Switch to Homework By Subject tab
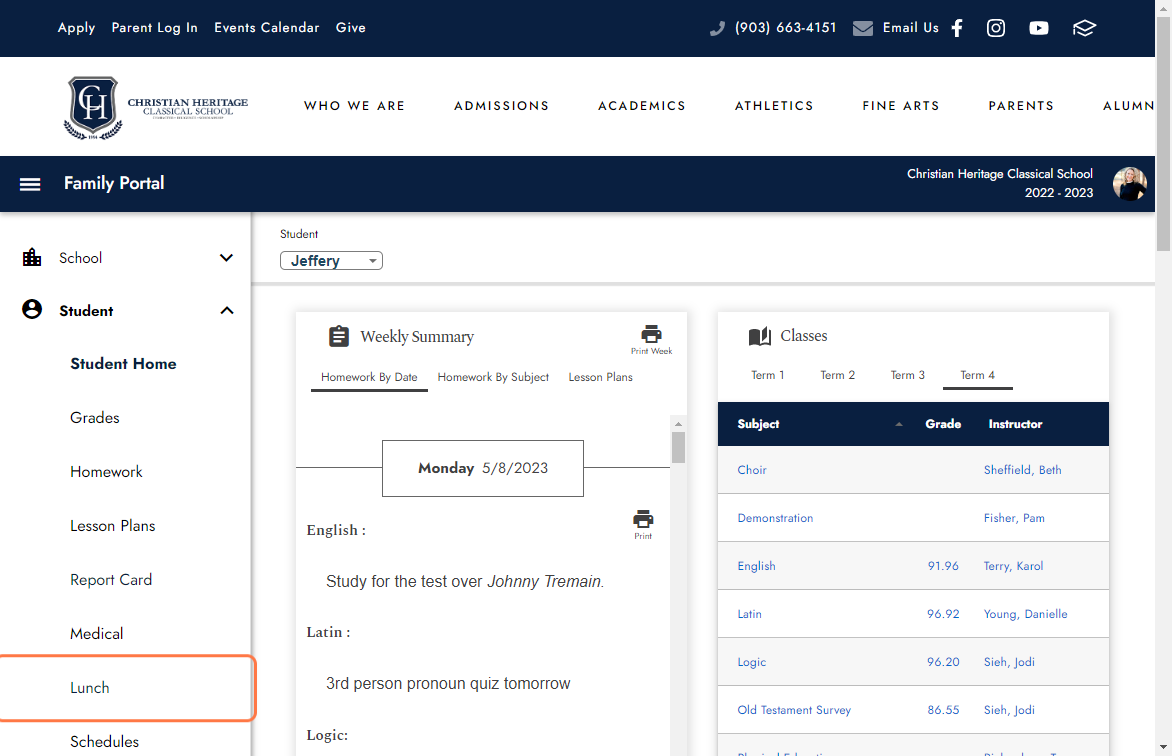 click(x=493, y=377)
